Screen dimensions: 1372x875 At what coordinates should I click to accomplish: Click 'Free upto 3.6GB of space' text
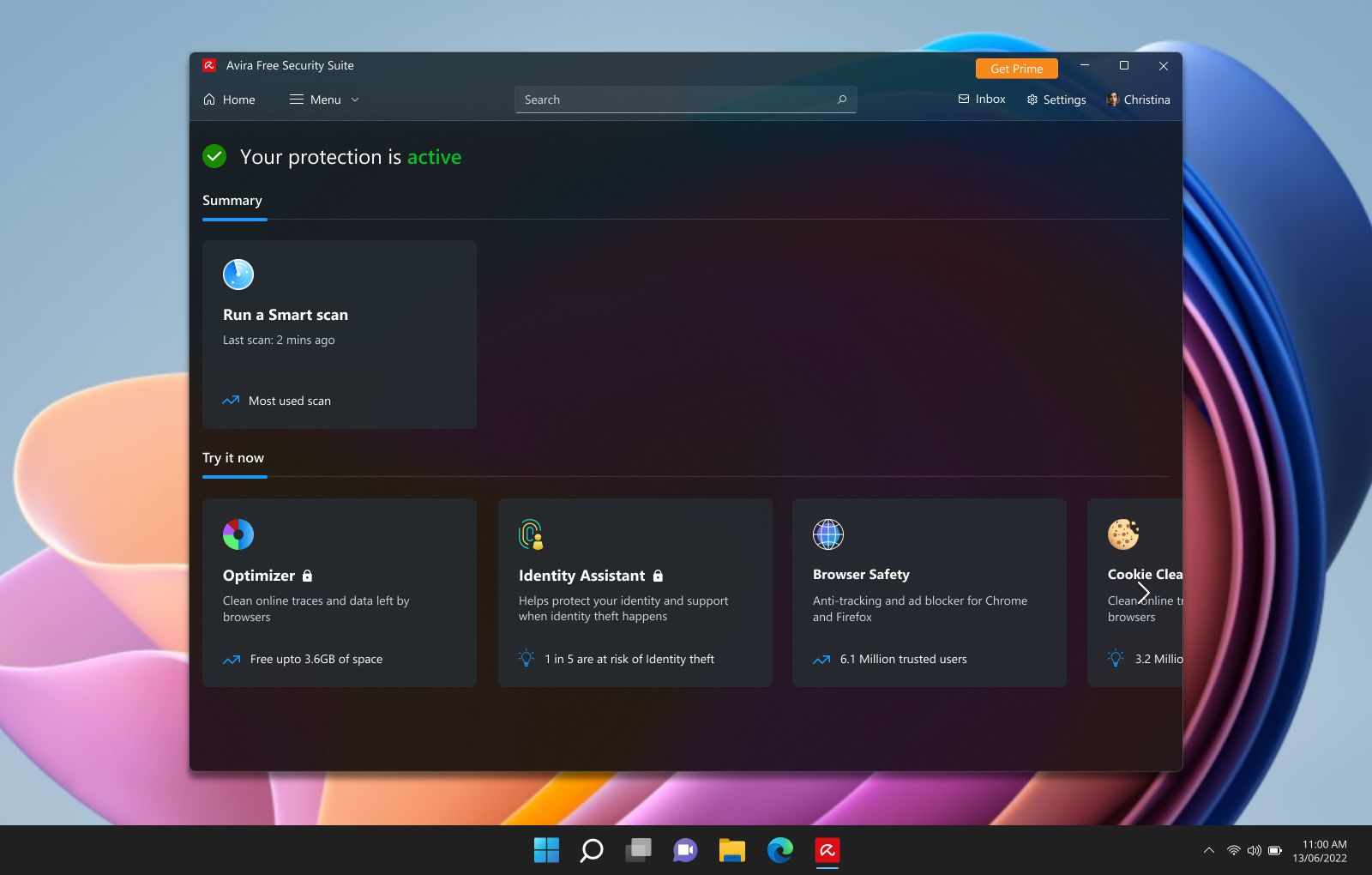point(316,660)
